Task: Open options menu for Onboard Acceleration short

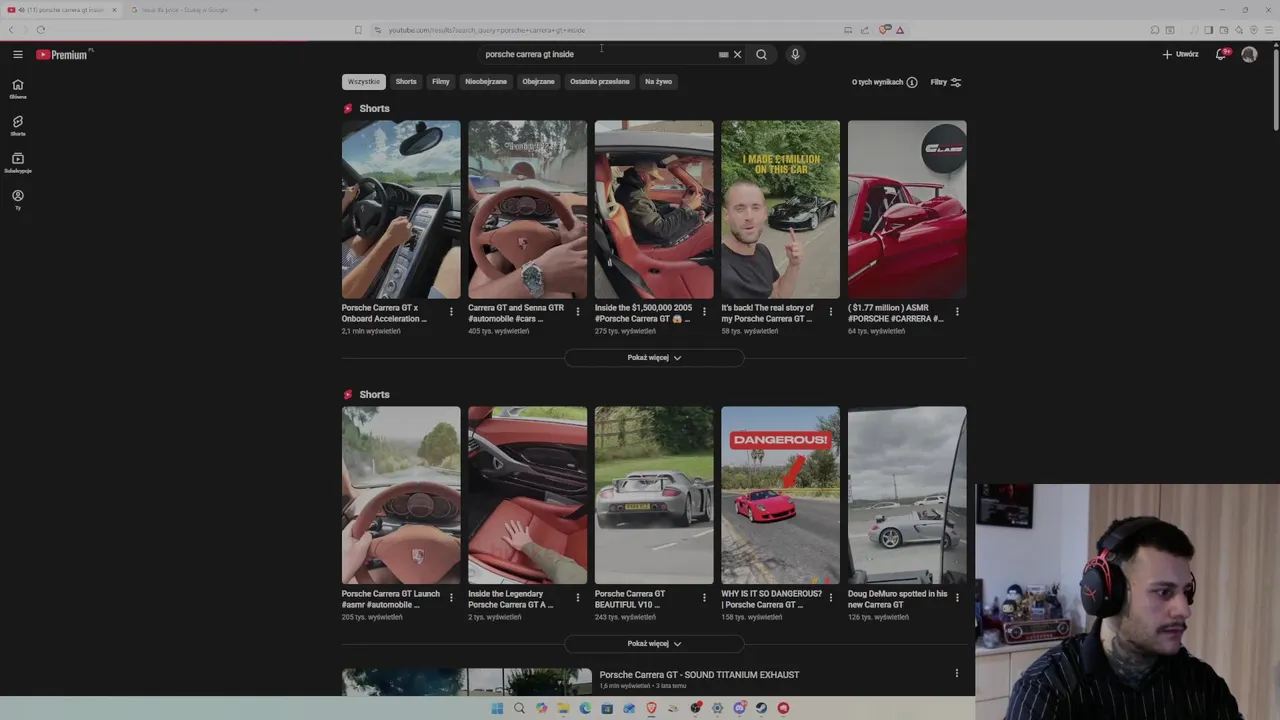Action: 451,312
